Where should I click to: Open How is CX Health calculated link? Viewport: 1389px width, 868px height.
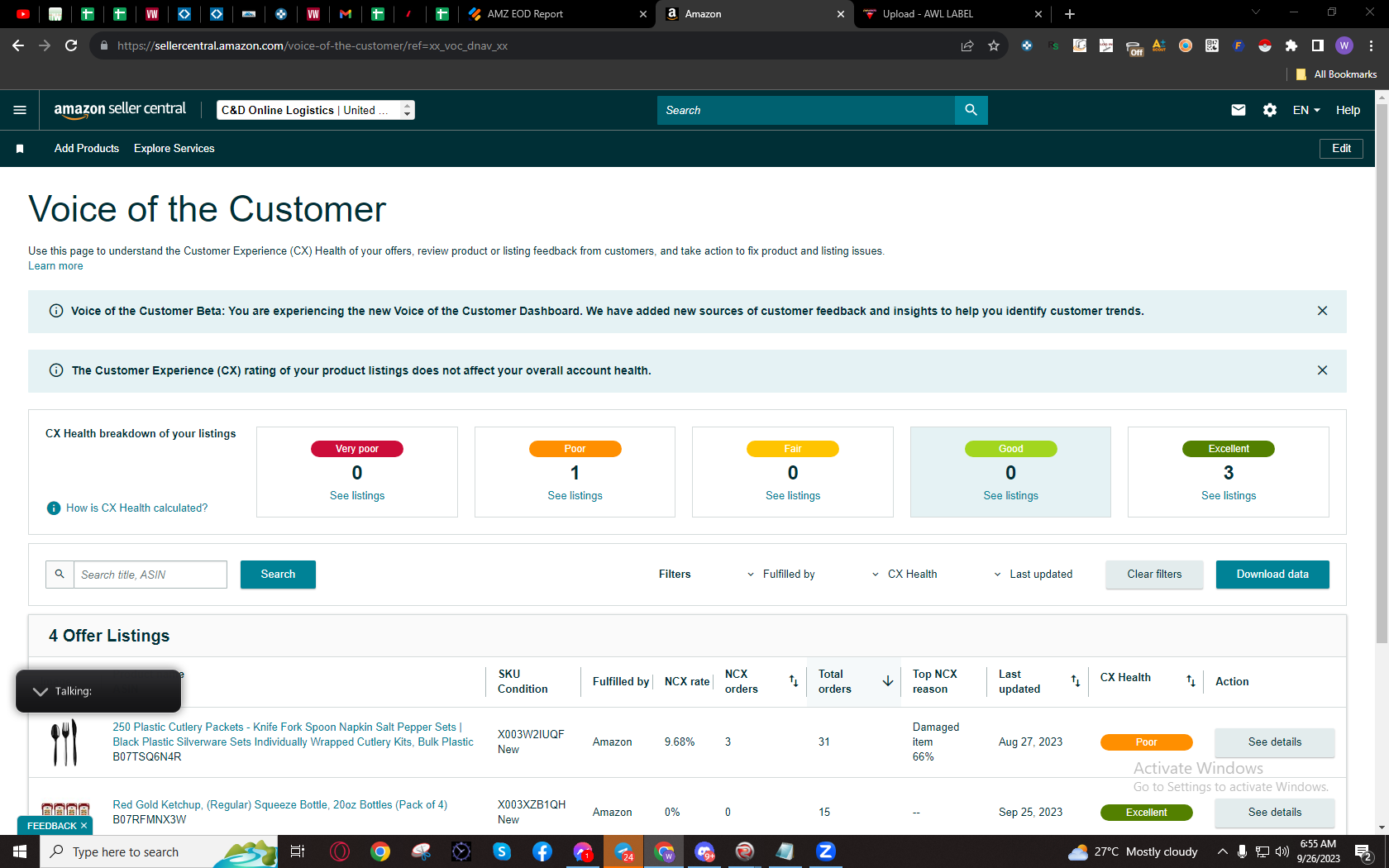137,508
